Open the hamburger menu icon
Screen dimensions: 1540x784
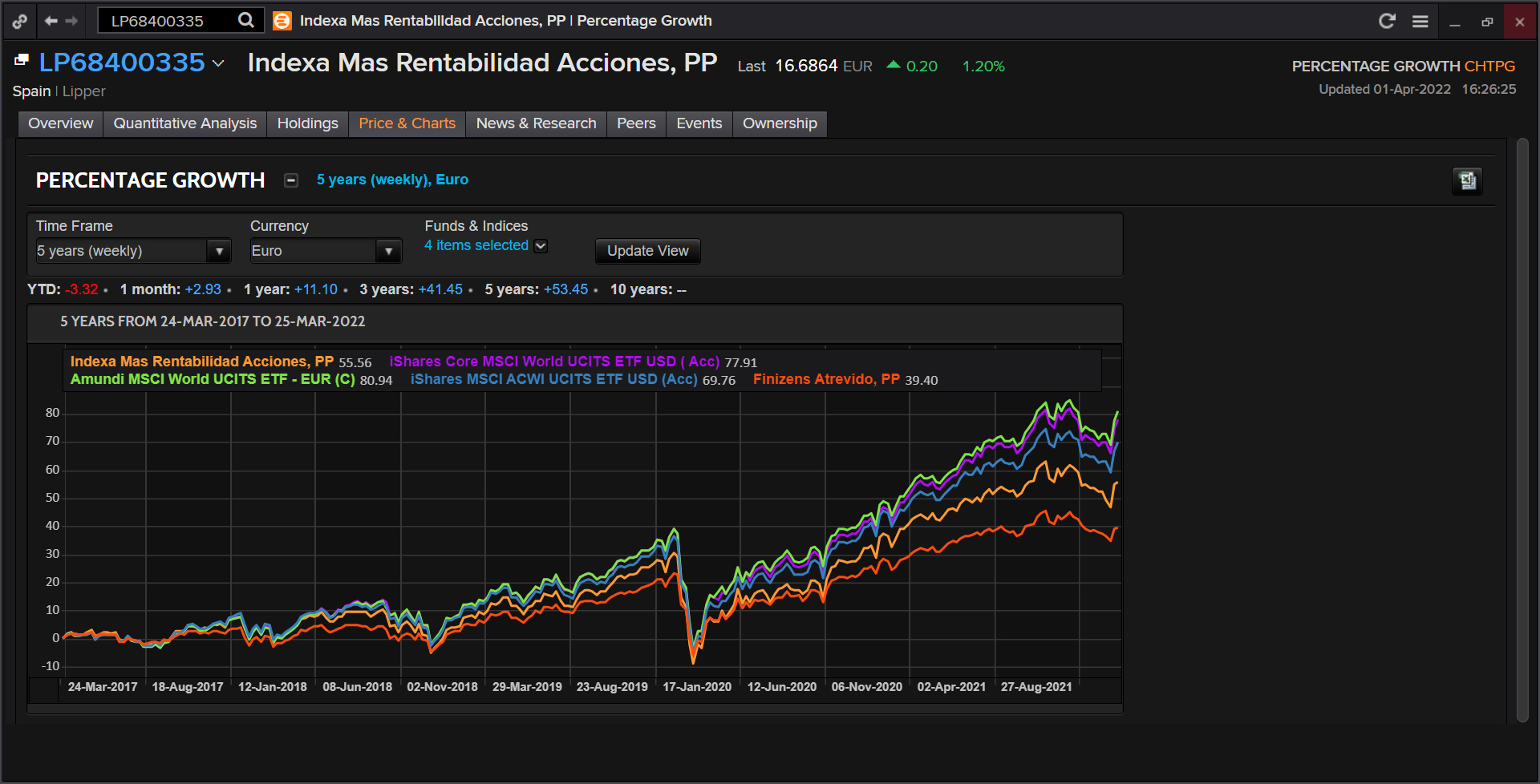coord(1420,21)
